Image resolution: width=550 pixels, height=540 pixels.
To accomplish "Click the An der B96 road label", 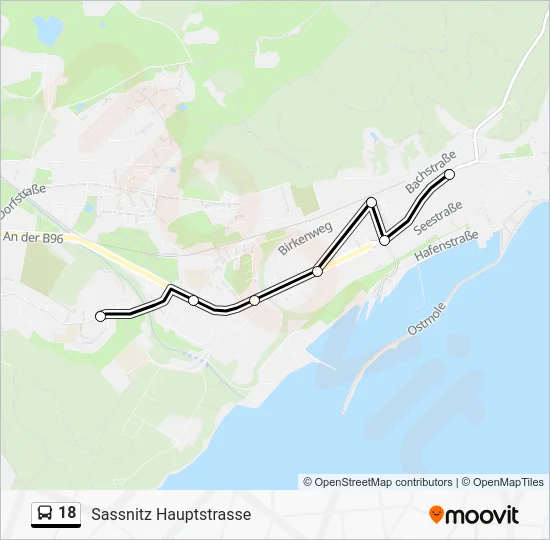I will pos(33,238).
